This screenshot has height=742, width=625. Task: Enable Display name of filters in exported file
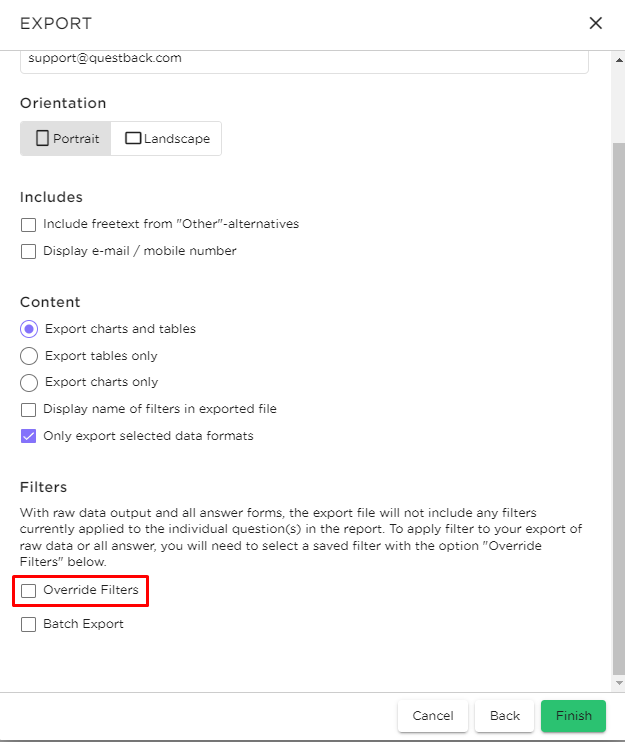click(28, 409)
